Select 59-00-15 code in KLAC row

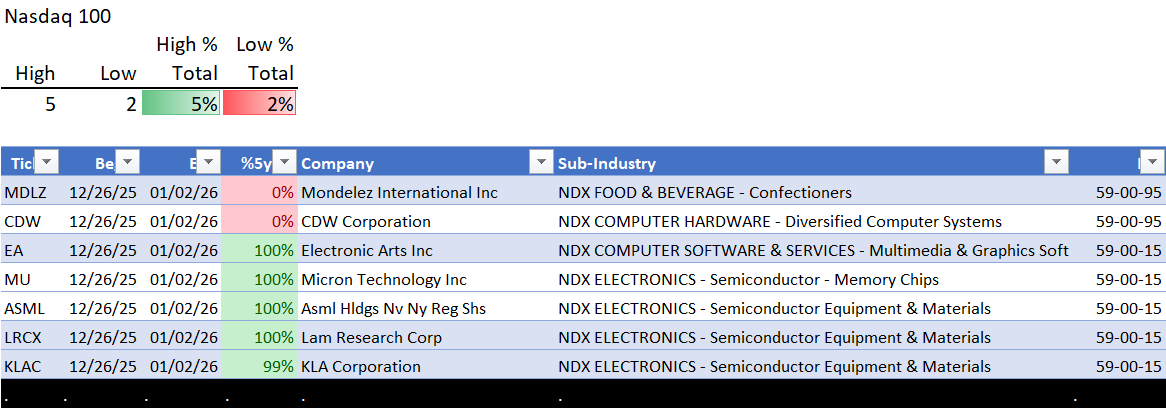point(1128,367)
